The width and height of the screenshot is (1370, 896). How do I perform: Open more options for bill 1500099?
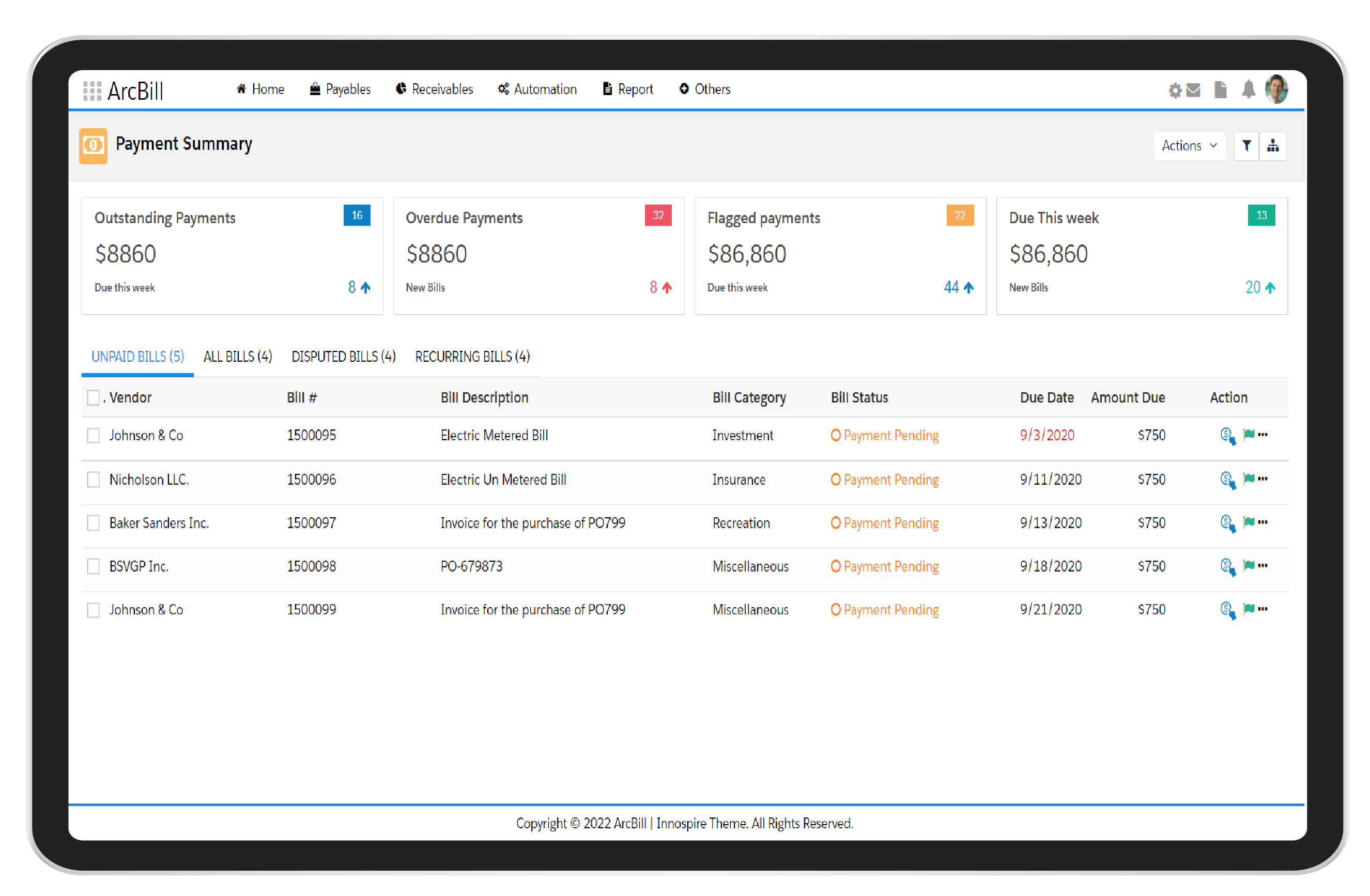[1263, 609]
